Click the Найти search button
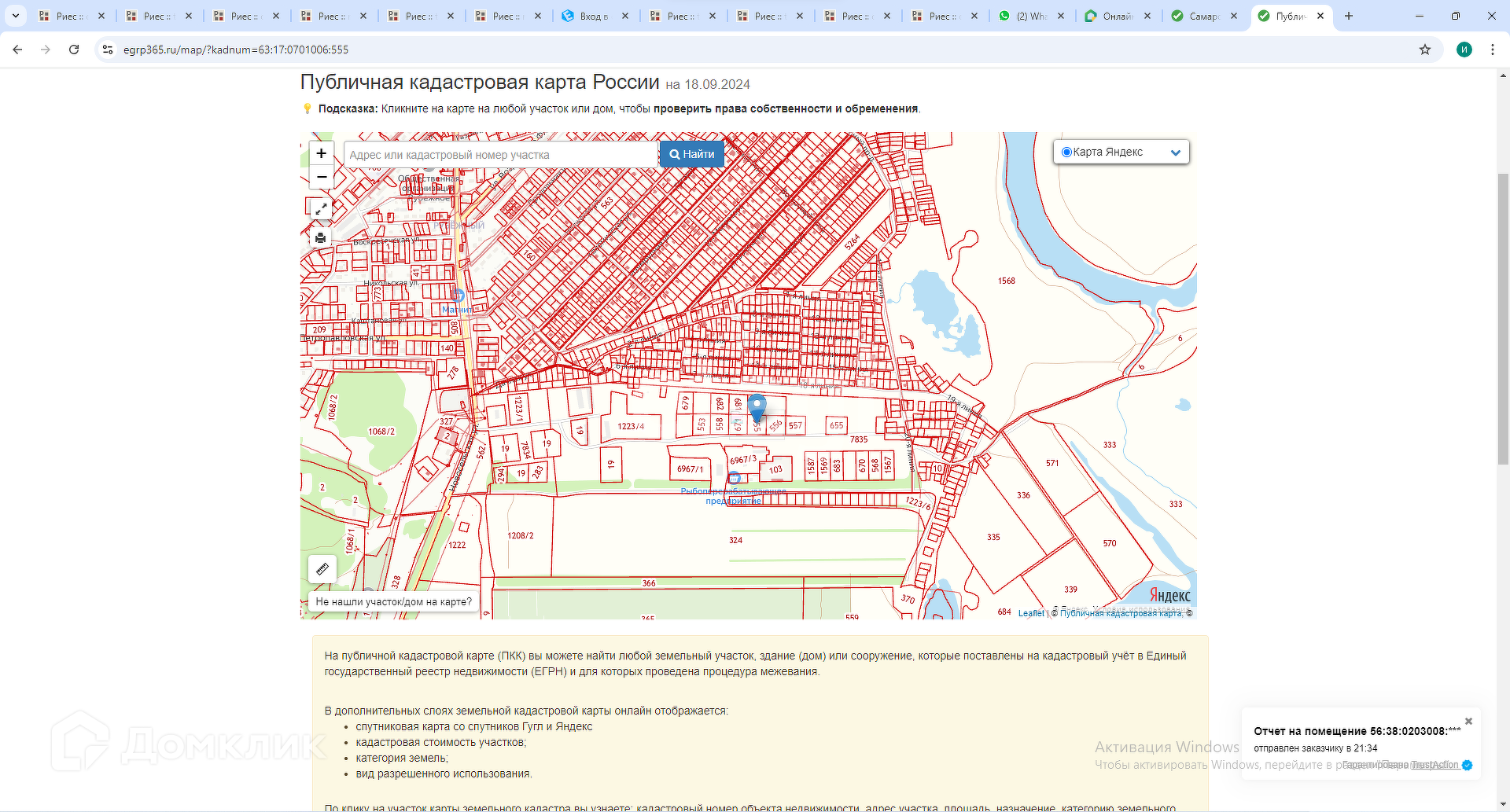1510x812 pixels. [691, 154]
